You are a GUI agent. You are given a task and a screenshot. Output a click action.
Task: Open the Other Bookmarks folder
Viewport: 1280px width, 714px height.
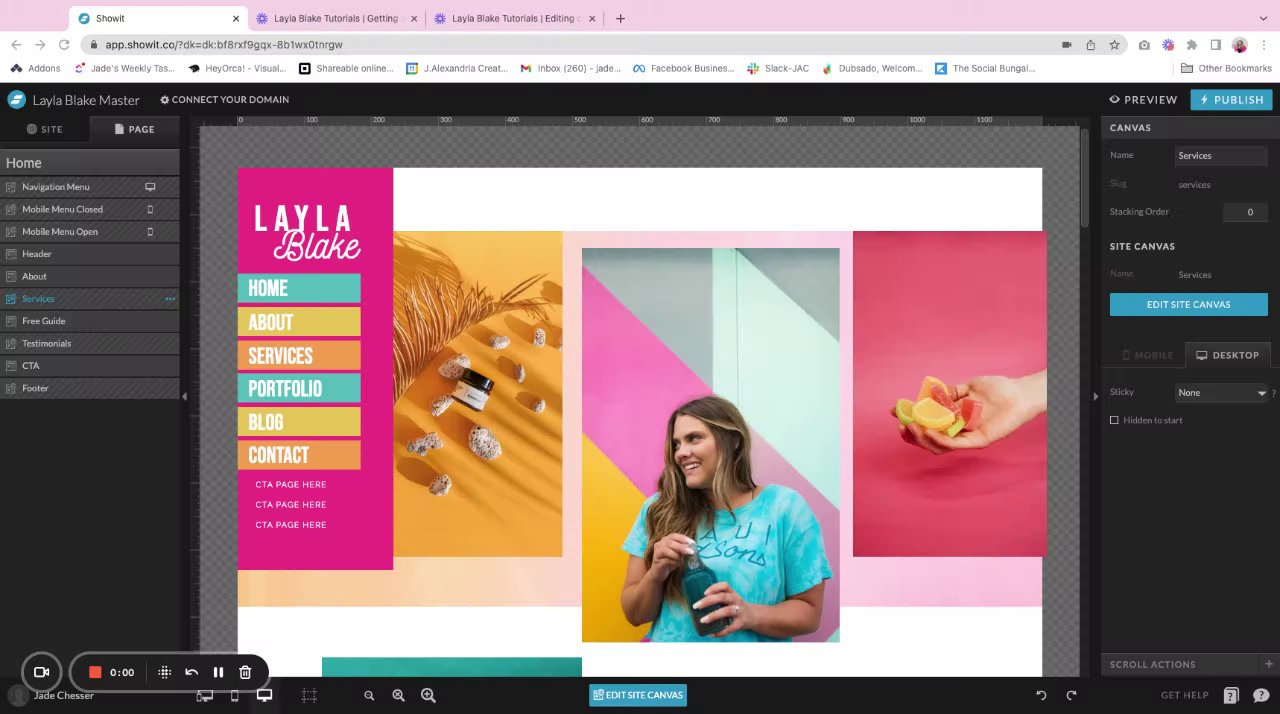[x=1226, y=69]
